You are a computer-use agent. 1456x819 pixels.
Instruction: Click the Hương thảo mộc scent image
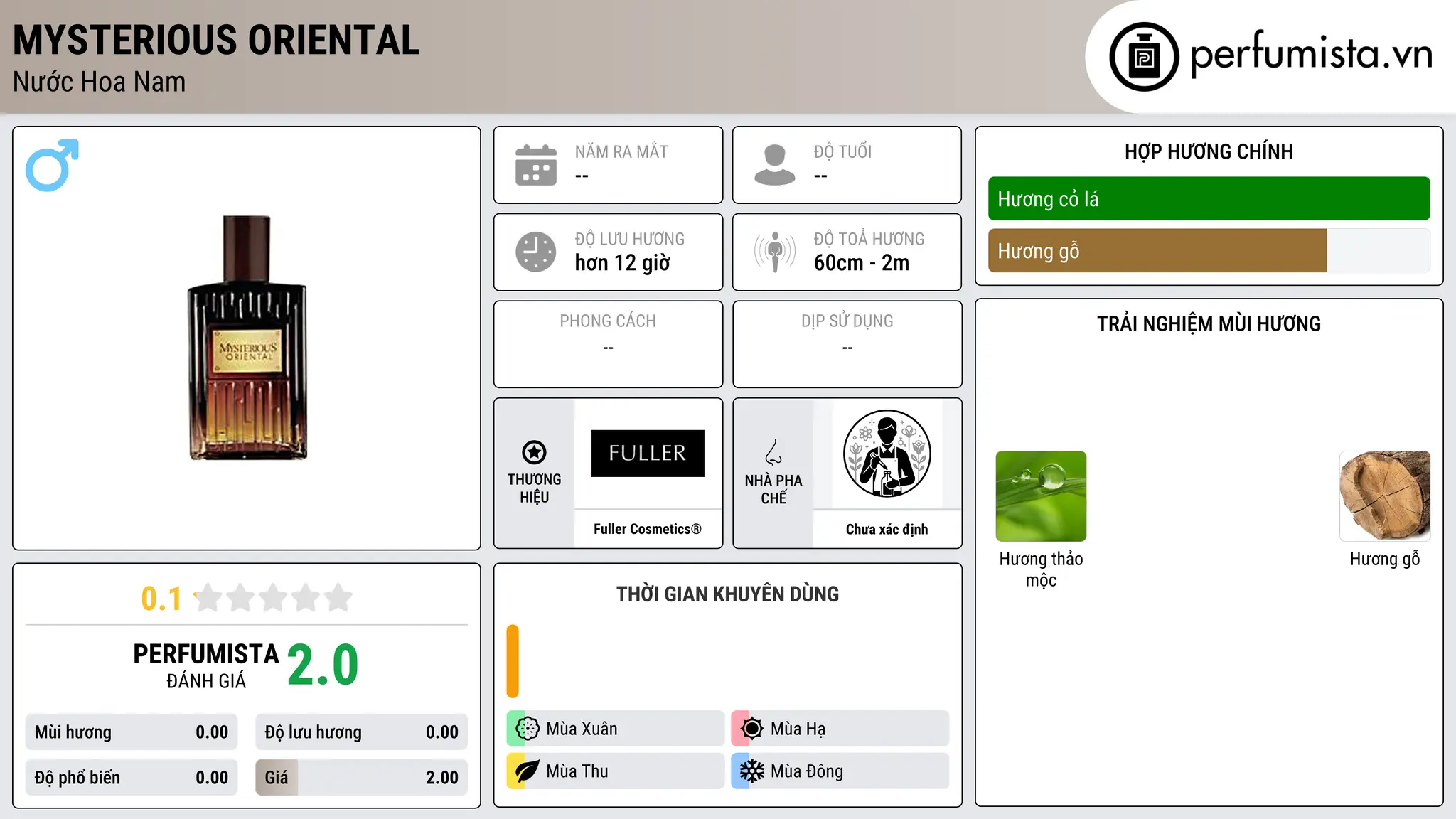[x=1041, y=496]
